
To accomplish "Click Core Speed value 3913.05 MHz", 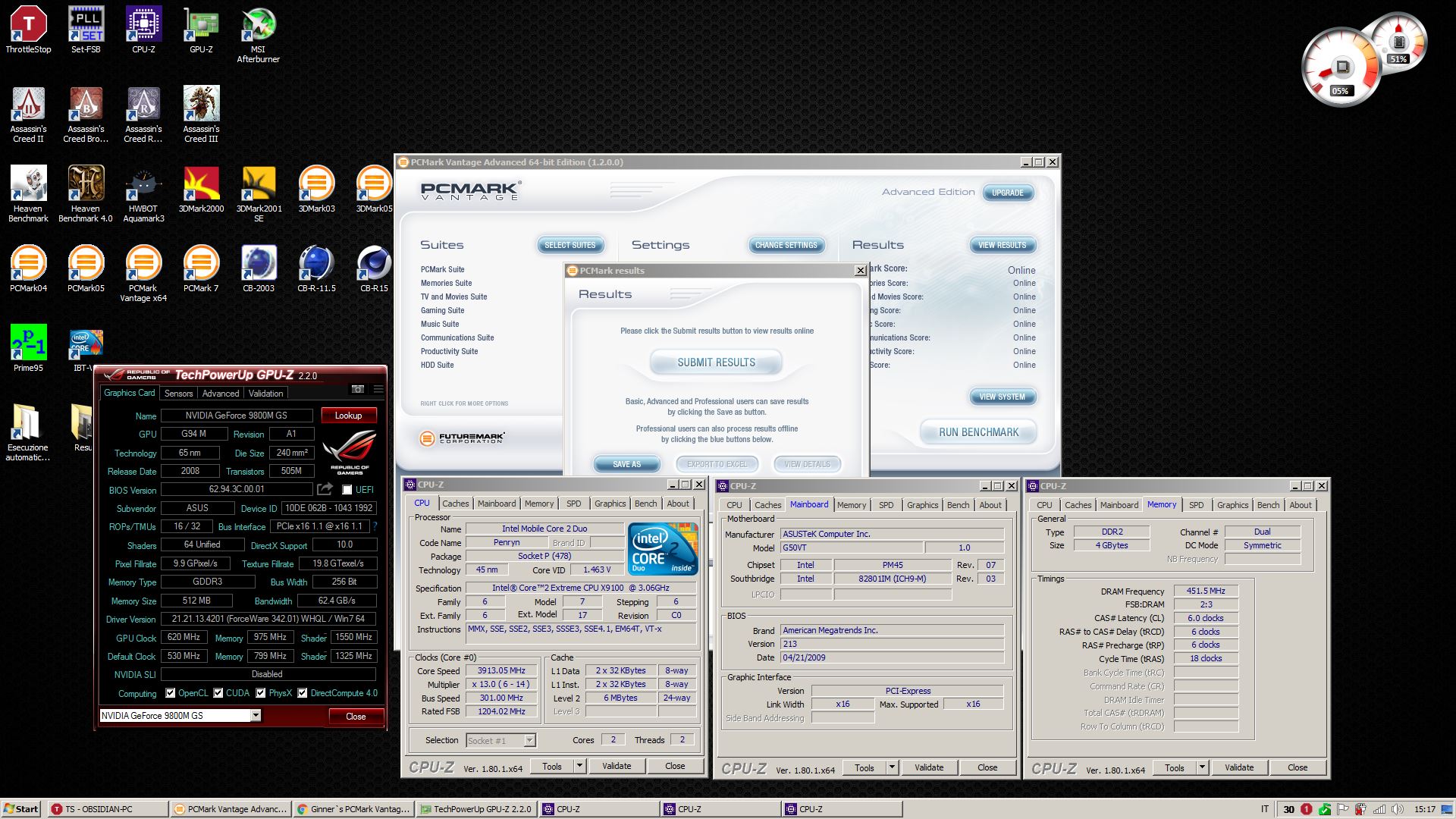I will click(x=501, y=670).
